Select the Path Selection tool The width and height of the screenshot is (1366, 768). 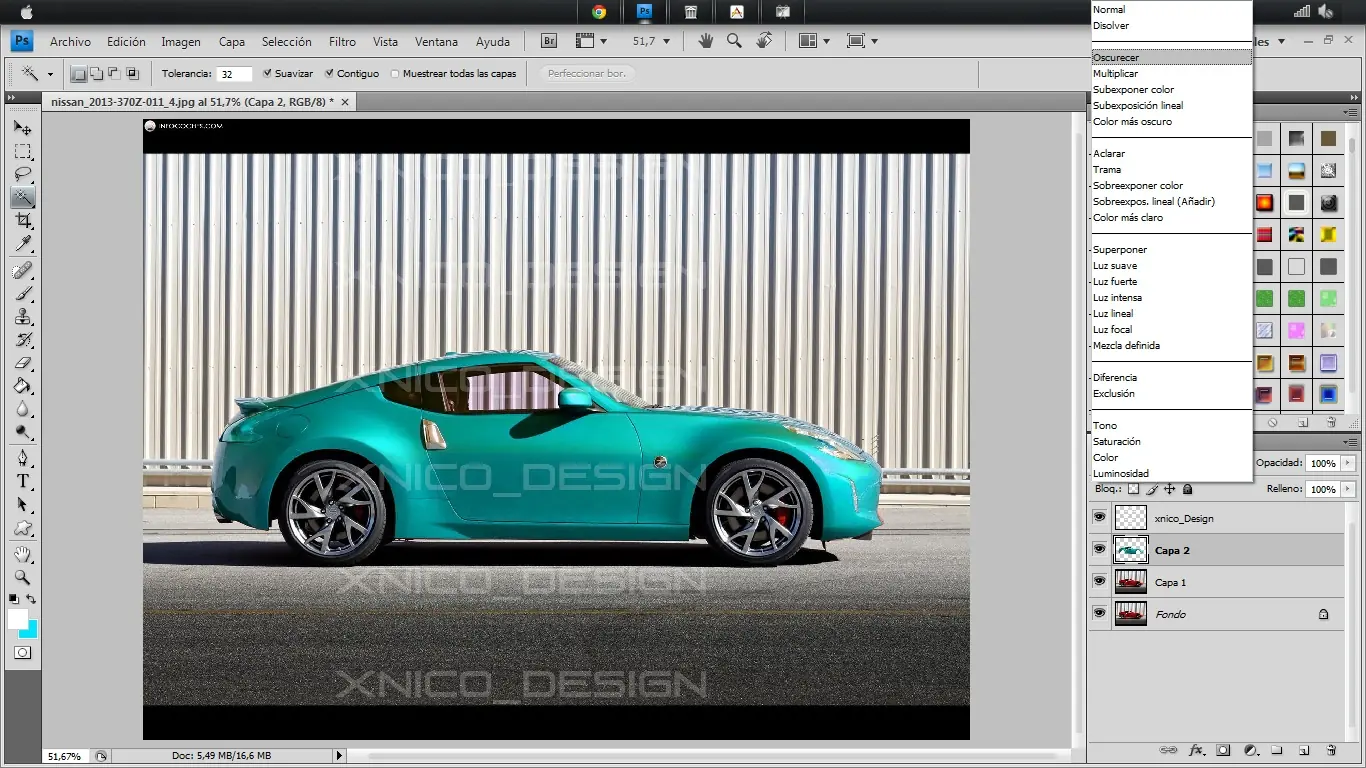click(22, 505)
